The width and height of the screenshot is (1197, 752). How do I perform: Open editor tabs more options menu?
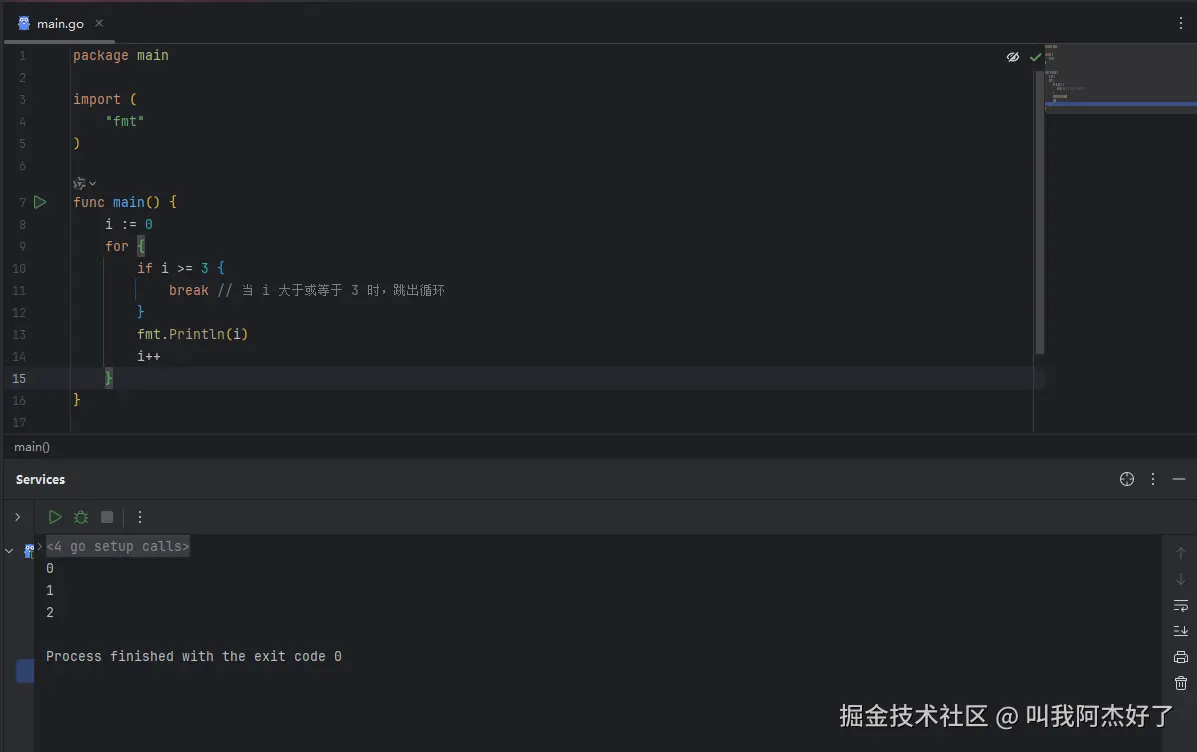coord(1181,23)
